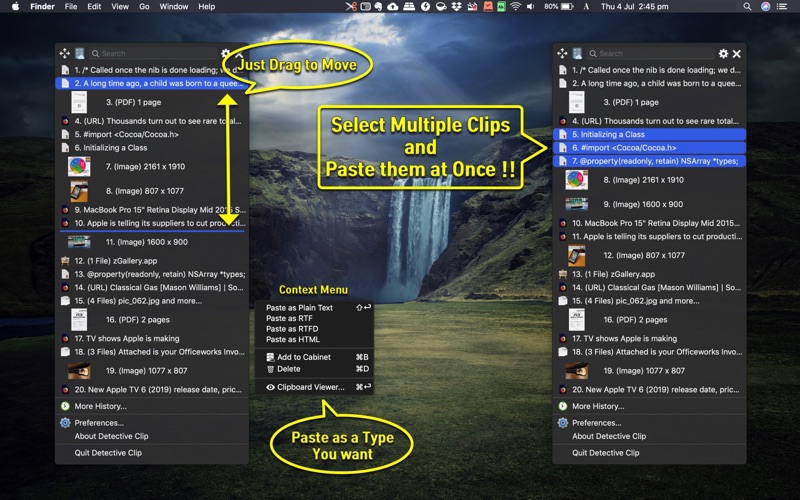The width and height of the screenshot is (800, 500).
Task: Click the lightning bolt menu bar icon
Action: pos(425,7)
